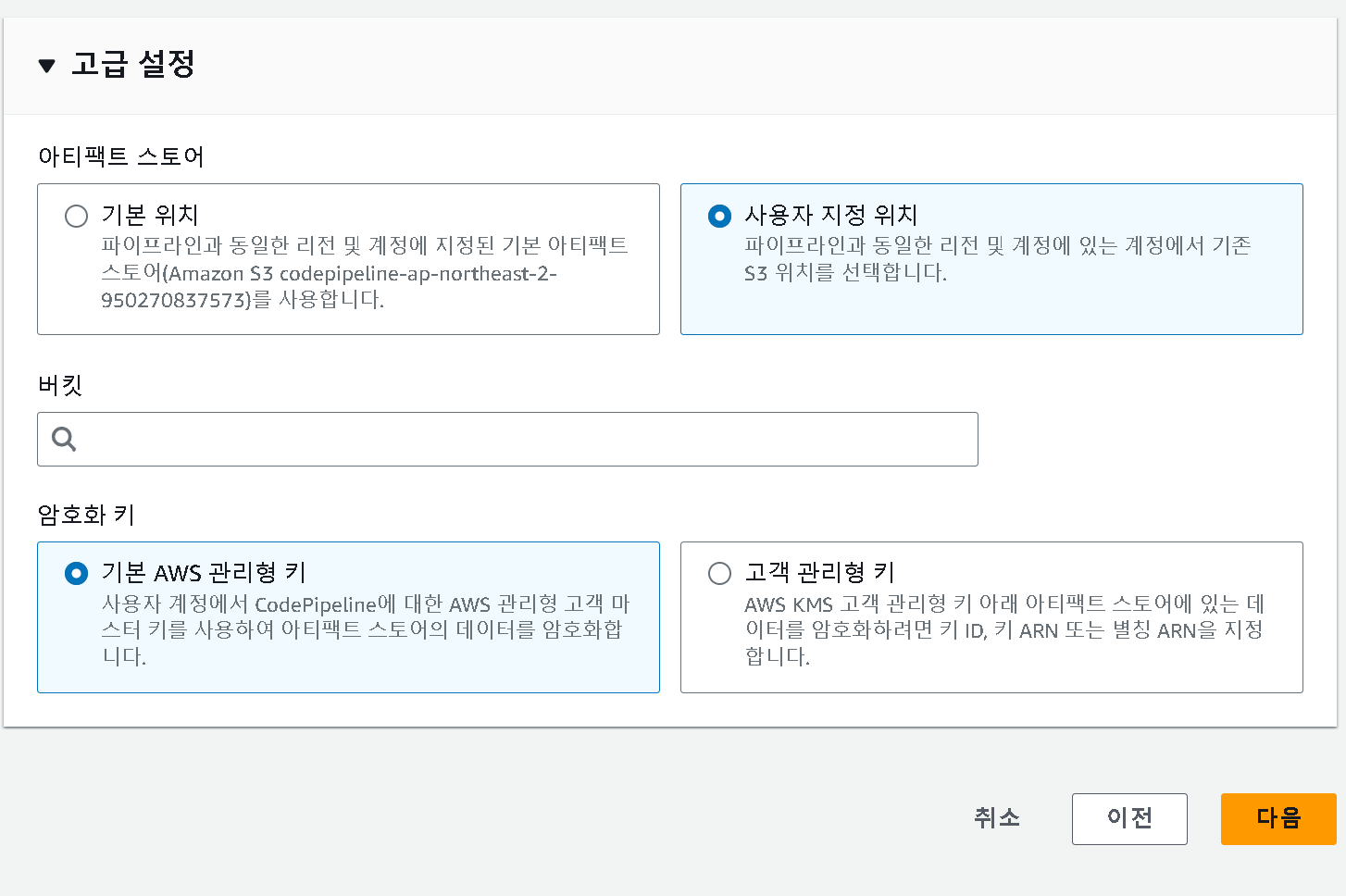This screenshot has width=1346, height=896.
Task: Click the S3 위치 description under 사용자 지정 위치
Action: coord(998,258)
